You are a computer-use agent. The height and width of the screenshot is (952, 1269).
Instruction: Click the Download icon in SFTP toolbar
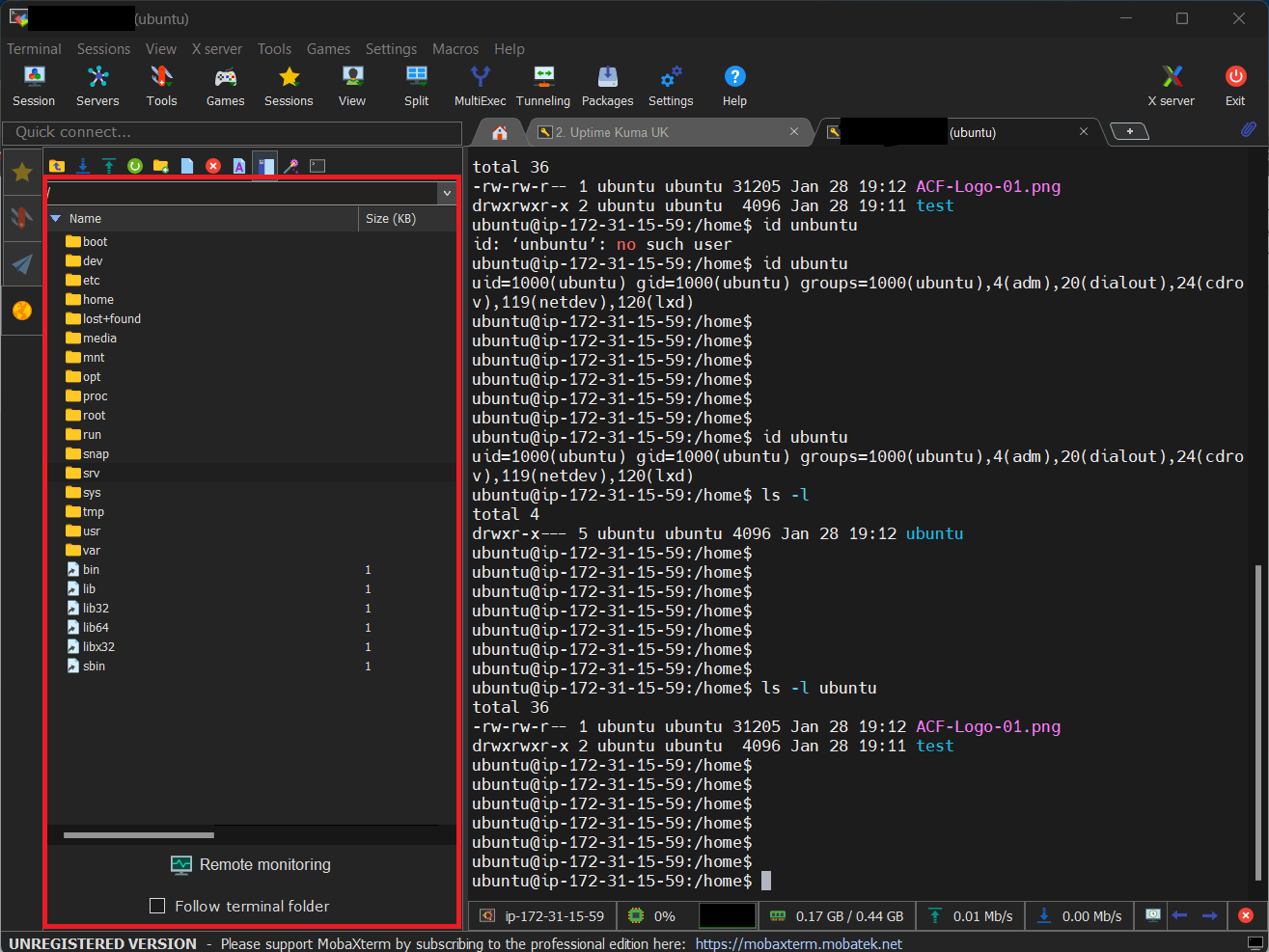pyautogui.click(x=82, y=165)
